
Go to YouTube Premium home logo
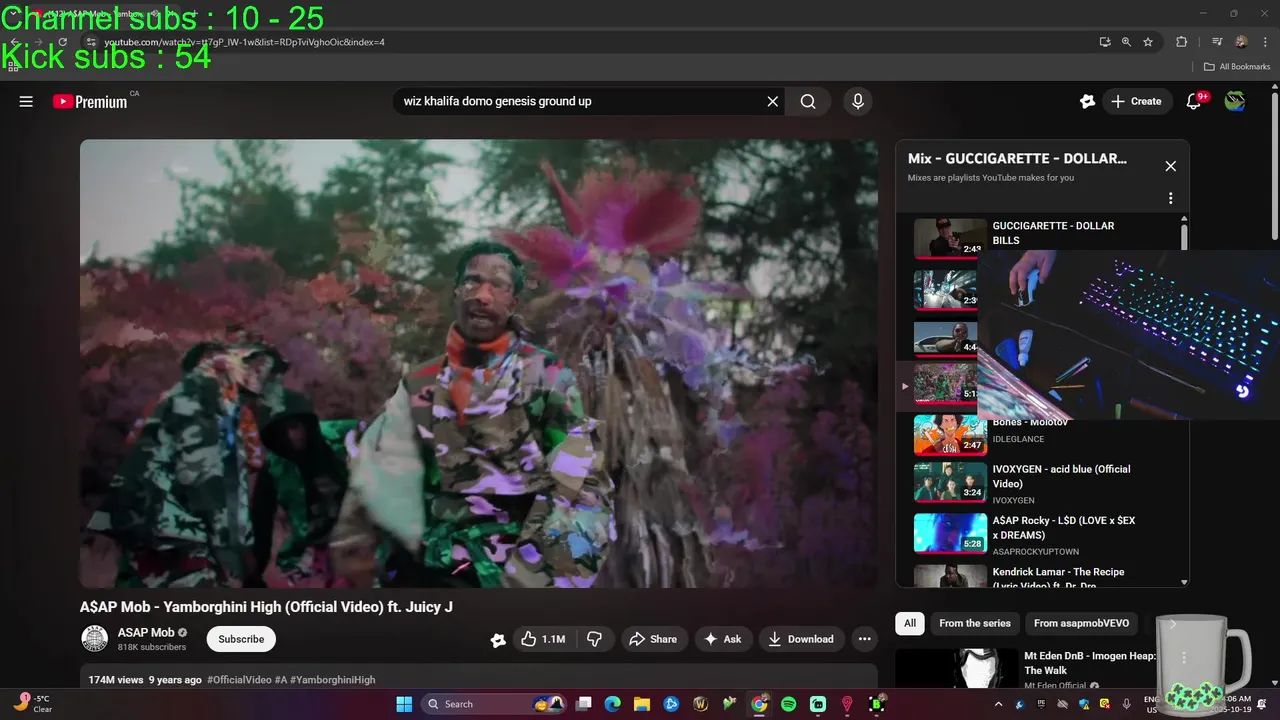90,101
